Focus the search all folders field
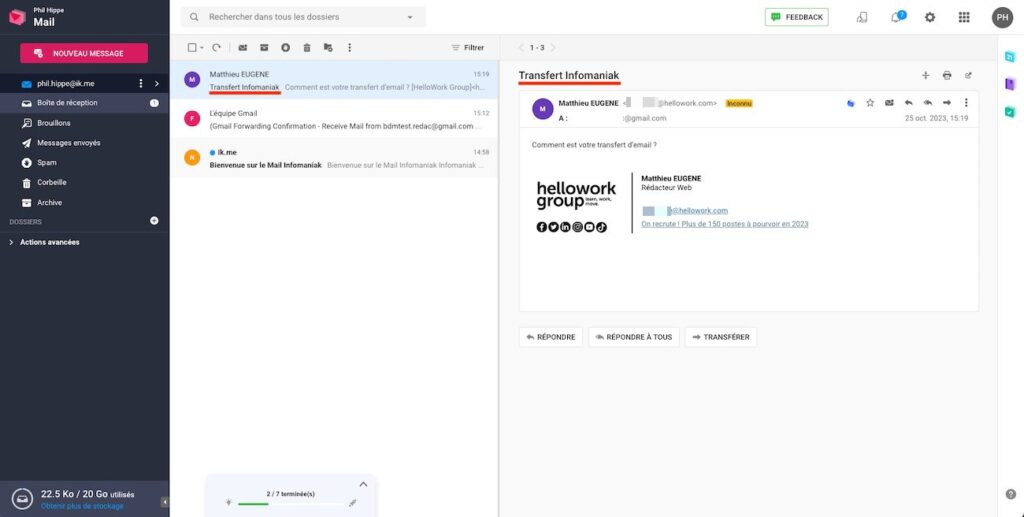 303,17
